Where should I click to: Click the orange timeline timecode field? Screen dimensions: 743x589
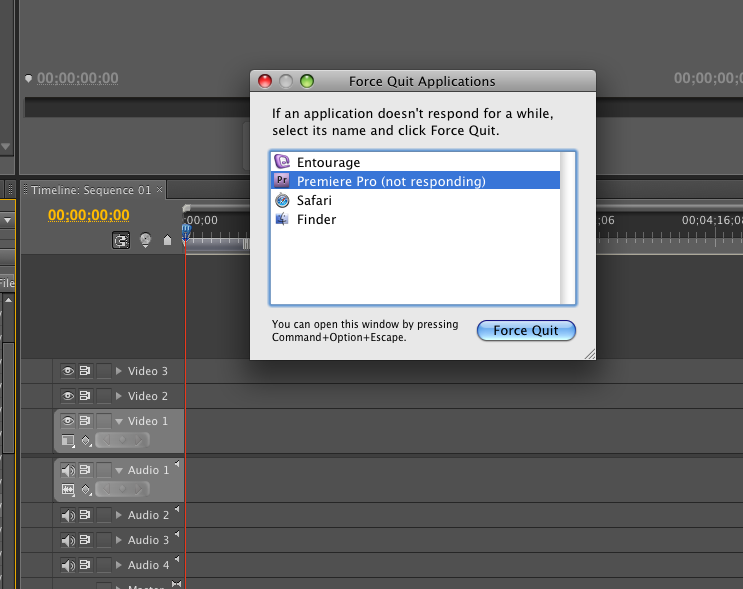tap(89, 215)
